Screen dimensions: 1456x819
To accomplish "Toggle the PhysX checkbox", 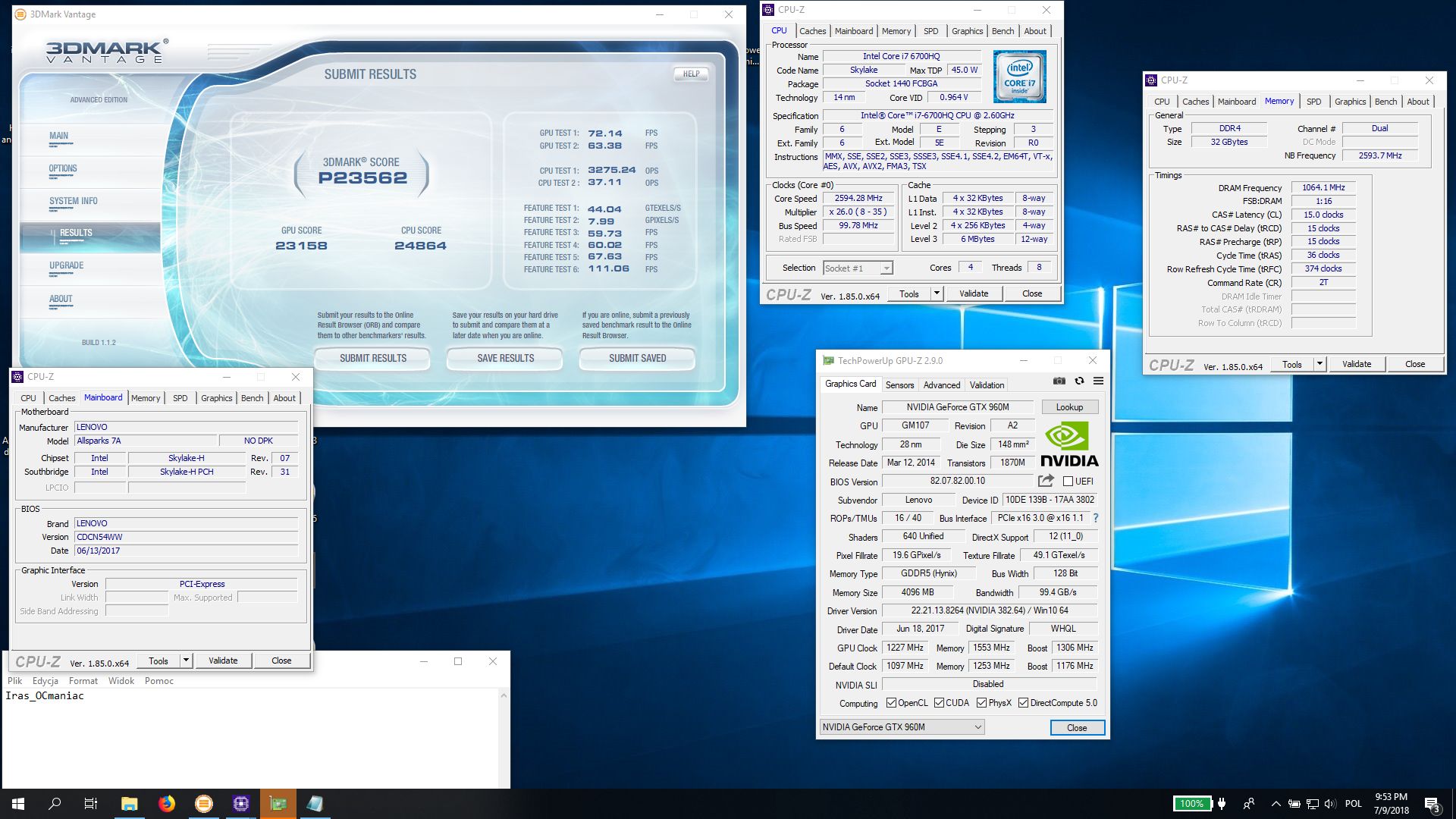I will 981,703.
